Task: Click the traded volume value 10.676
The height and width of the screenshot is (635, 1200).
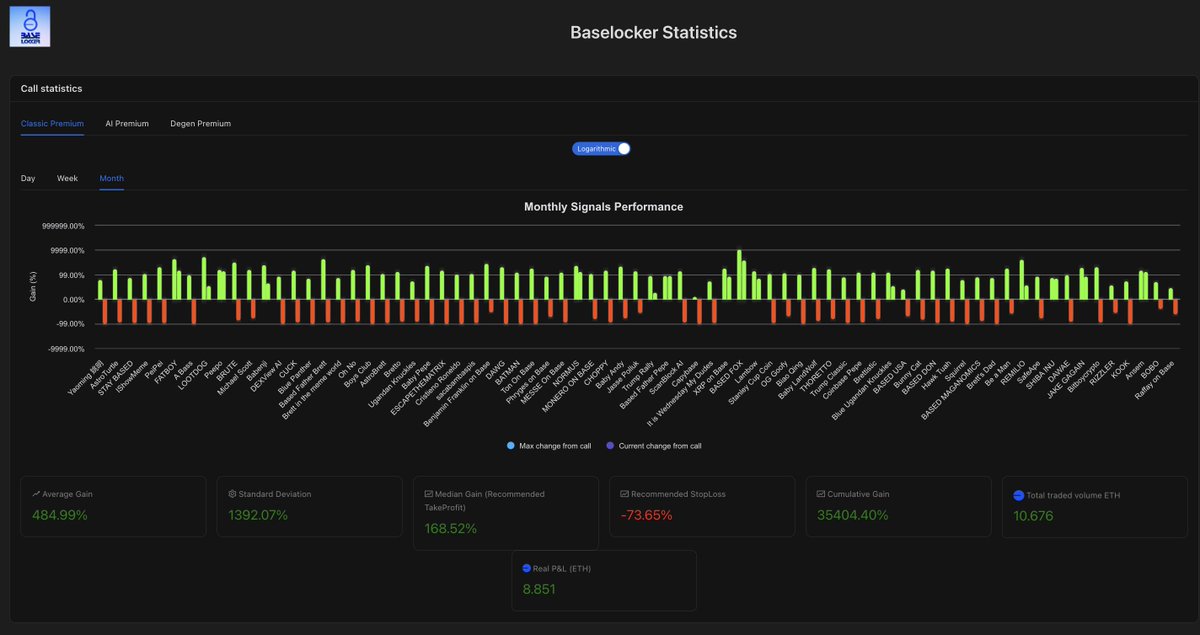Action: [x=1033, y=516]
